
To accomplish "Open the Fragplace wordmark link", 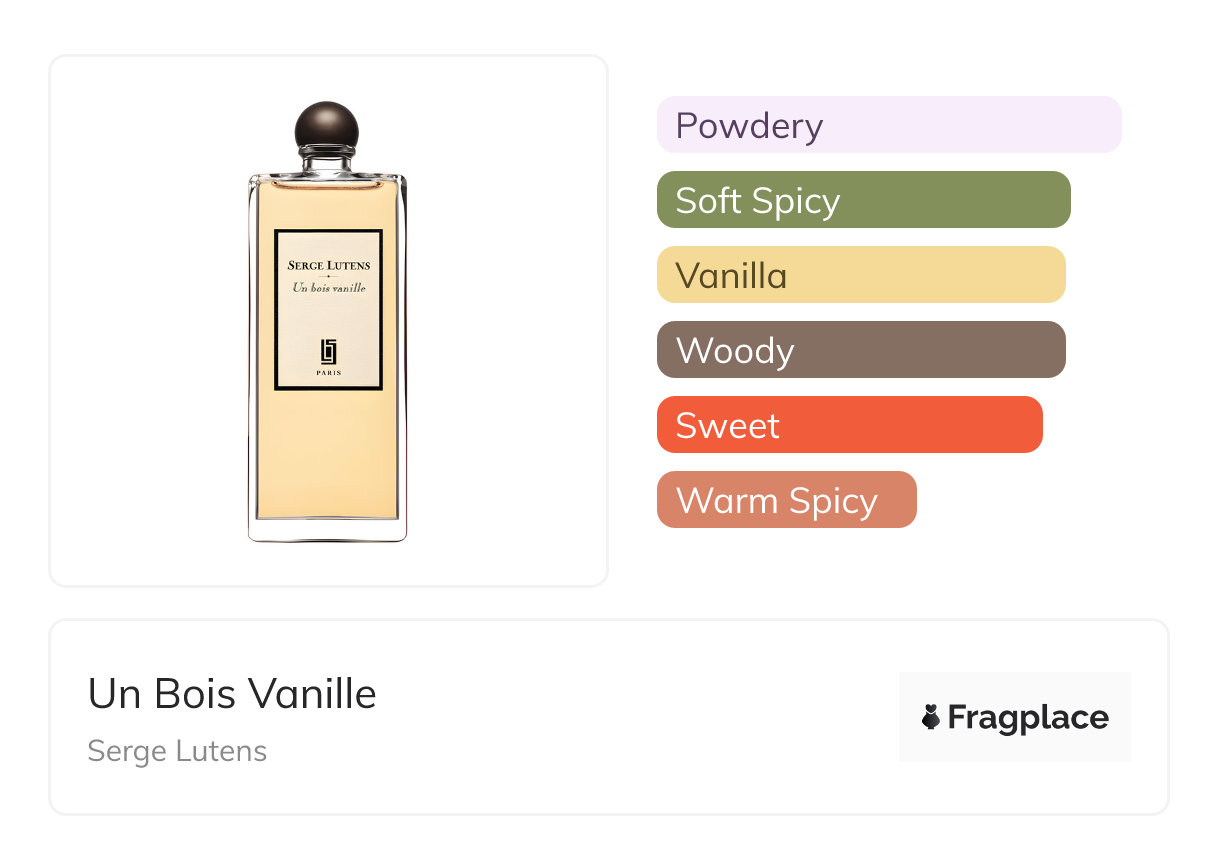I will [1028, 717].
